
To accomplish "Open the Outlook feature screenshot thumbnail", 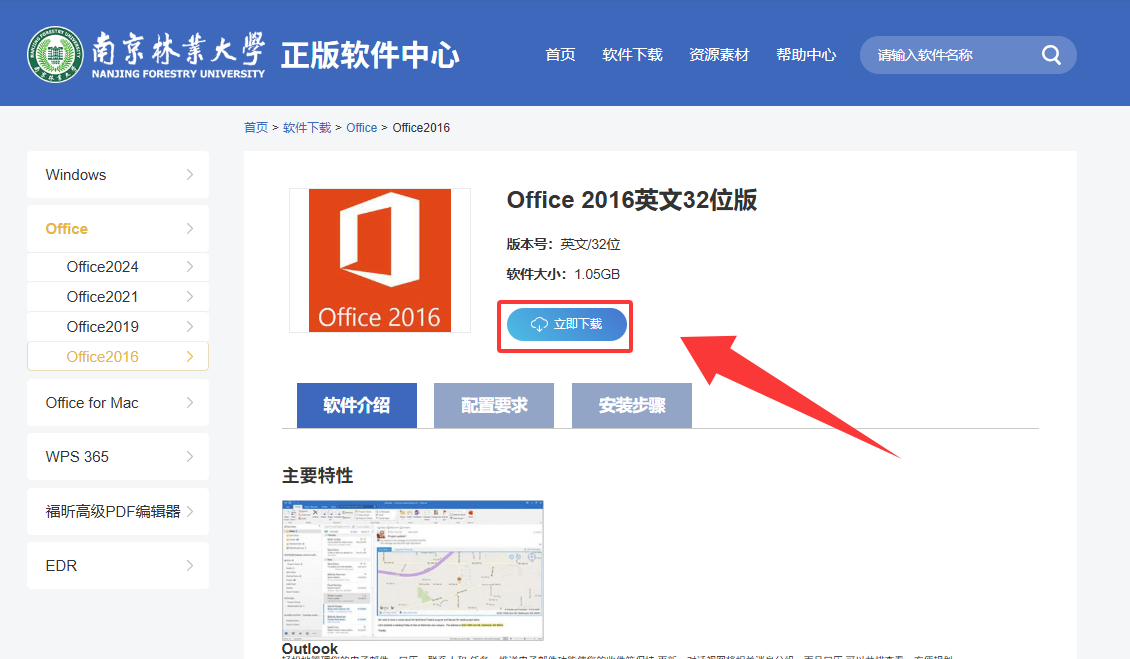I will (x=412, y=570).
